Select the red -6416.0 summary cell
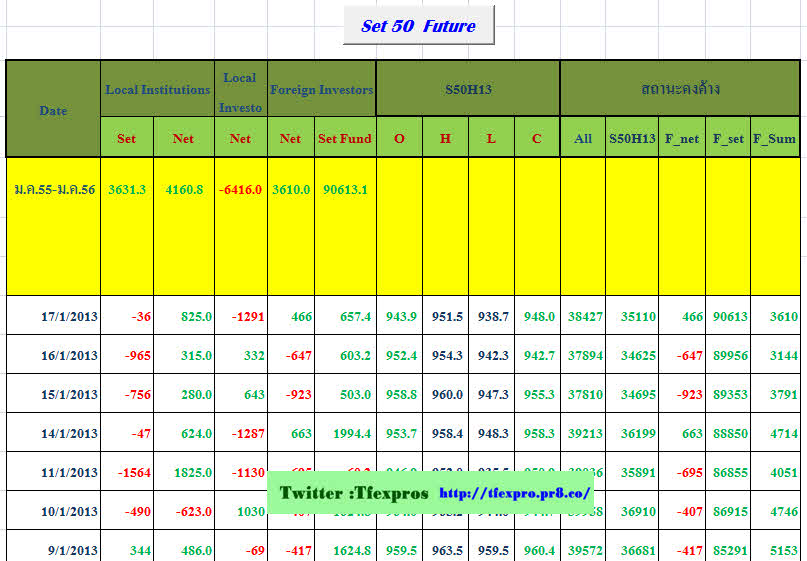807x561 pixels. [x=240, y=189]
